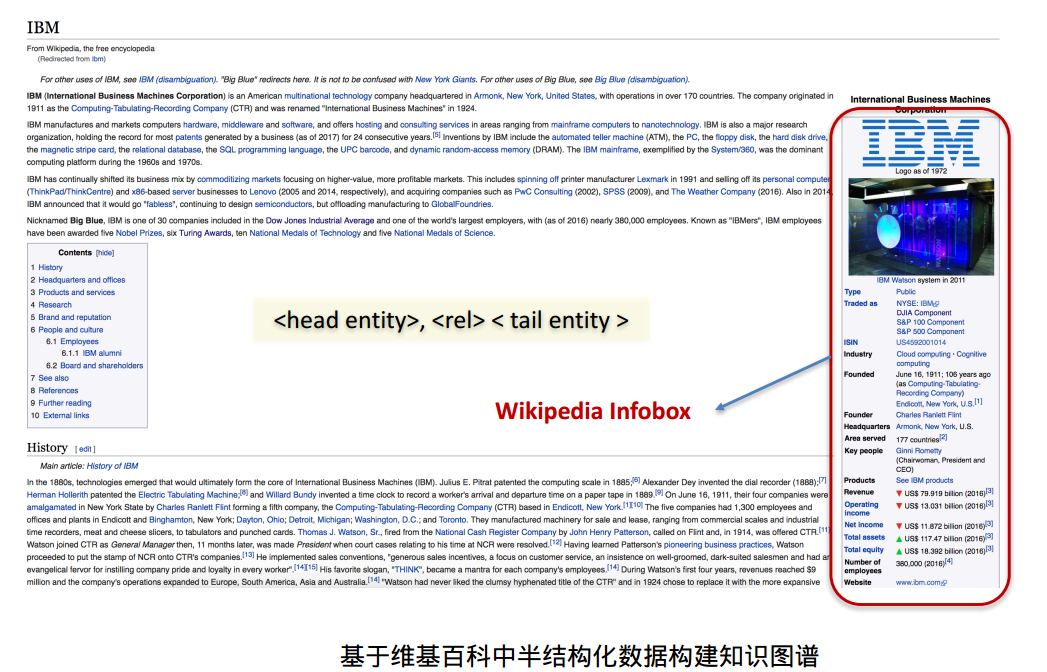This screenshot has width=1047, height=672.
Task: Open the 'multinational technology' link
Action: click(329, 96)
